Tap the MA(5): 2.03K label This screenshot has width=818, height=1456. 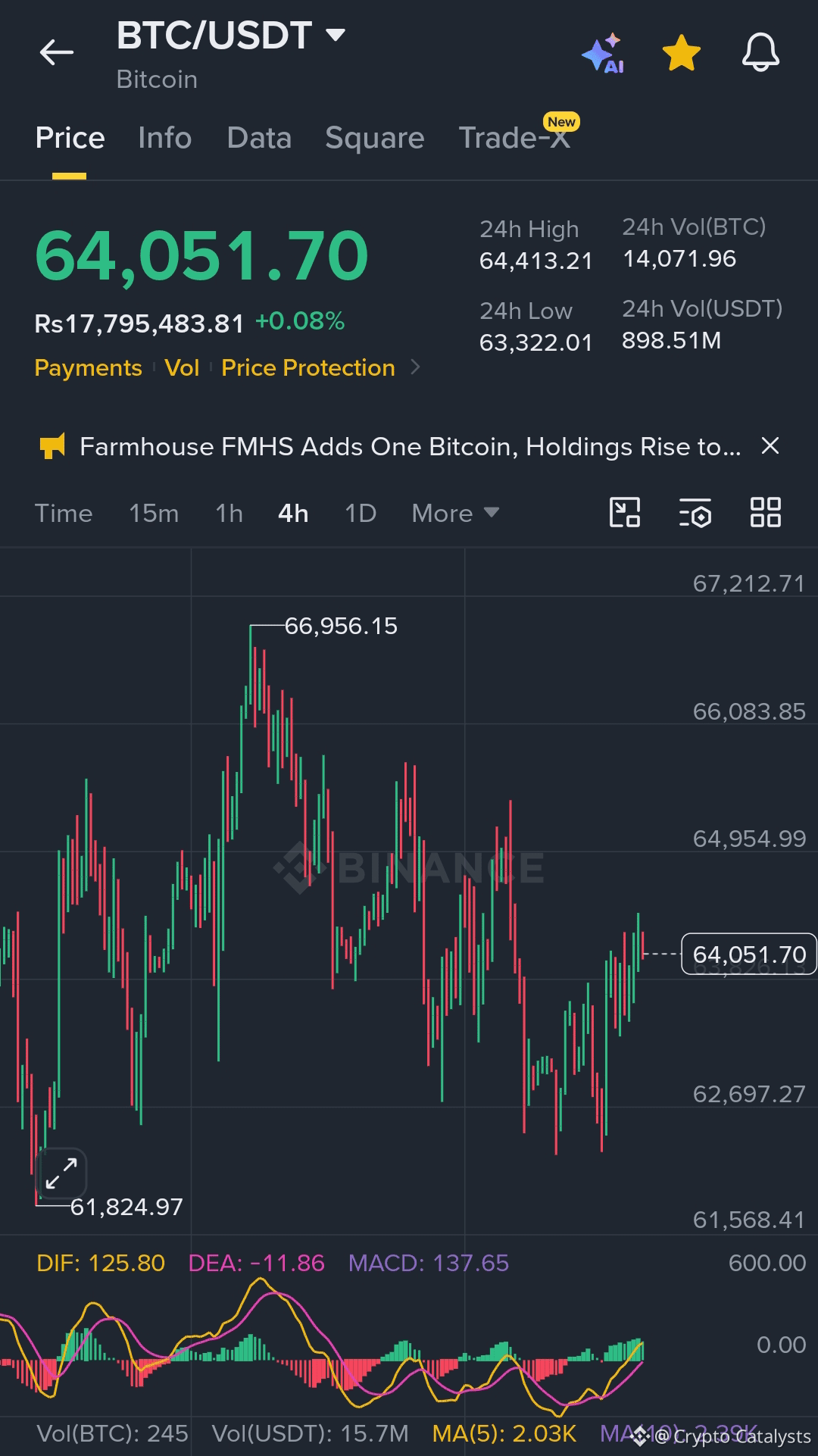(x=504, y=1433)
